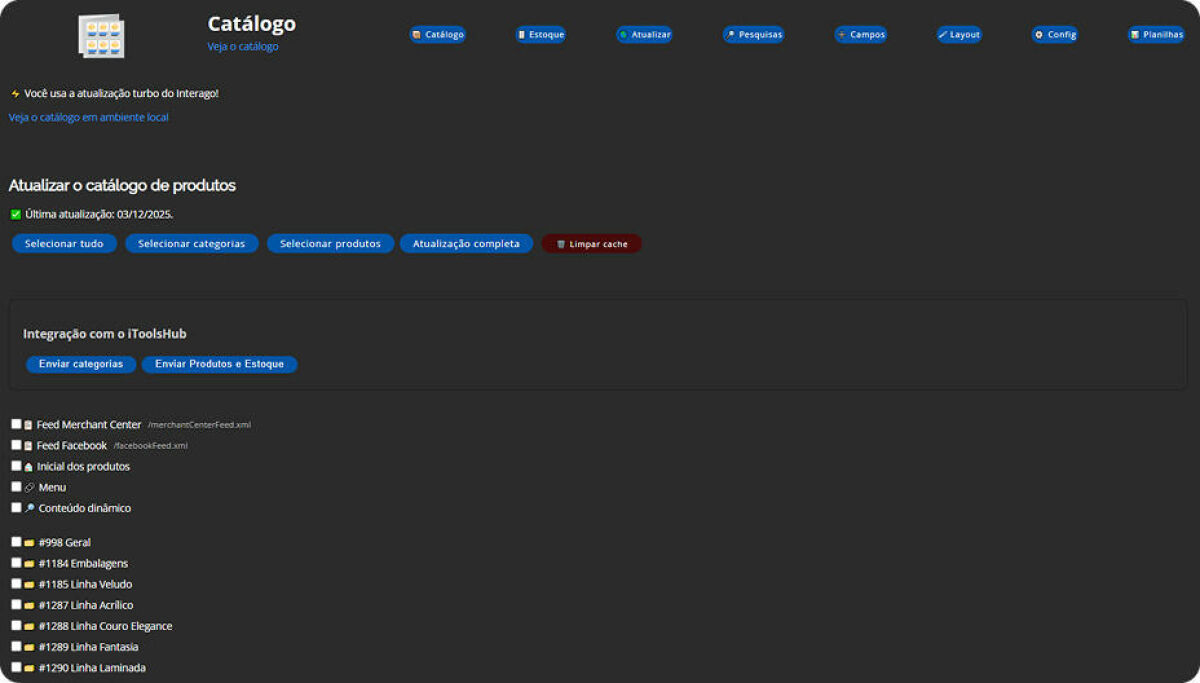1200x683 pixels.
Task: Start Atualização completa
Action: [466, 244]
